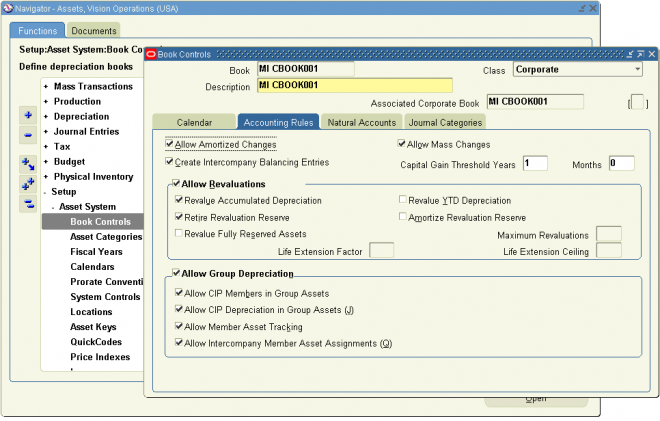660x421 pixels.
Task: Click the Collapse All icon in Navigator
Action: (28, 204)
